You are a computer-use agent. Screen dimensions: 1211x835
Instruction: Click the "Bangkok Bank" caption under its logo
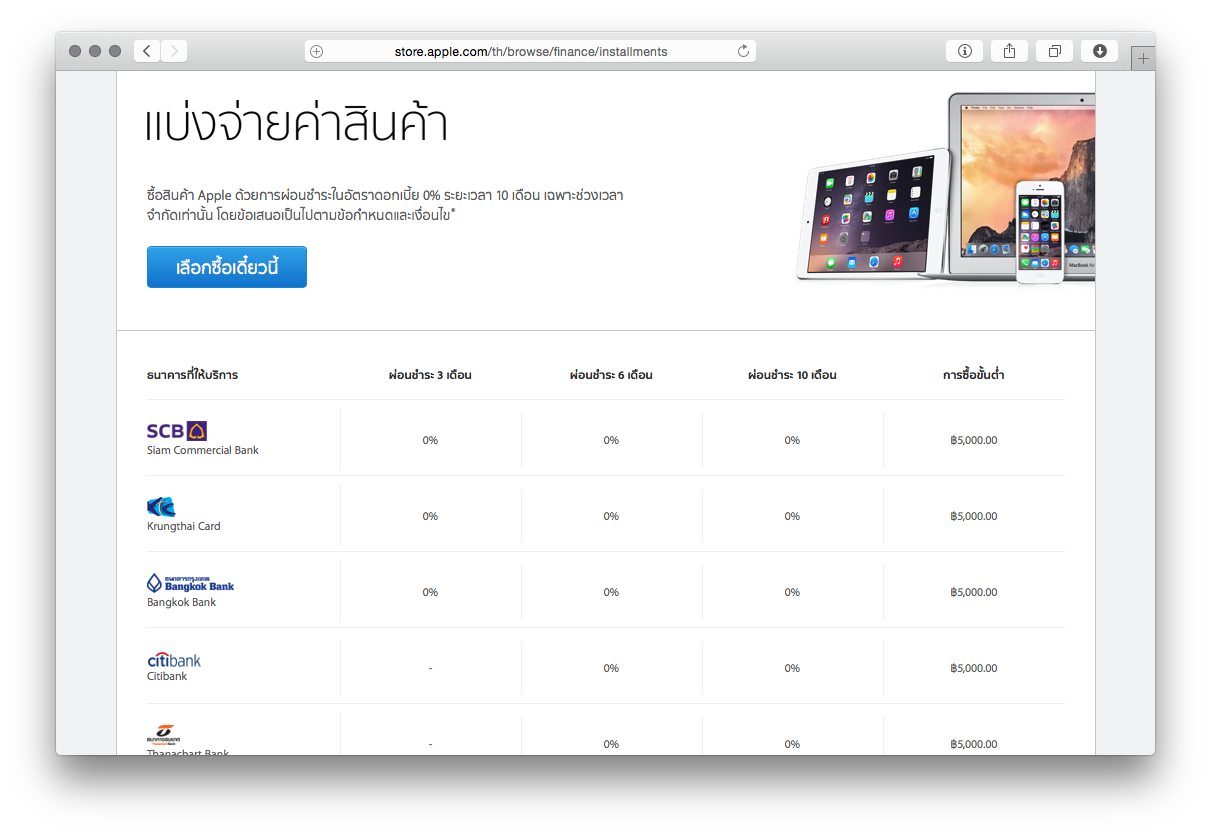click(x=181, y=602)
